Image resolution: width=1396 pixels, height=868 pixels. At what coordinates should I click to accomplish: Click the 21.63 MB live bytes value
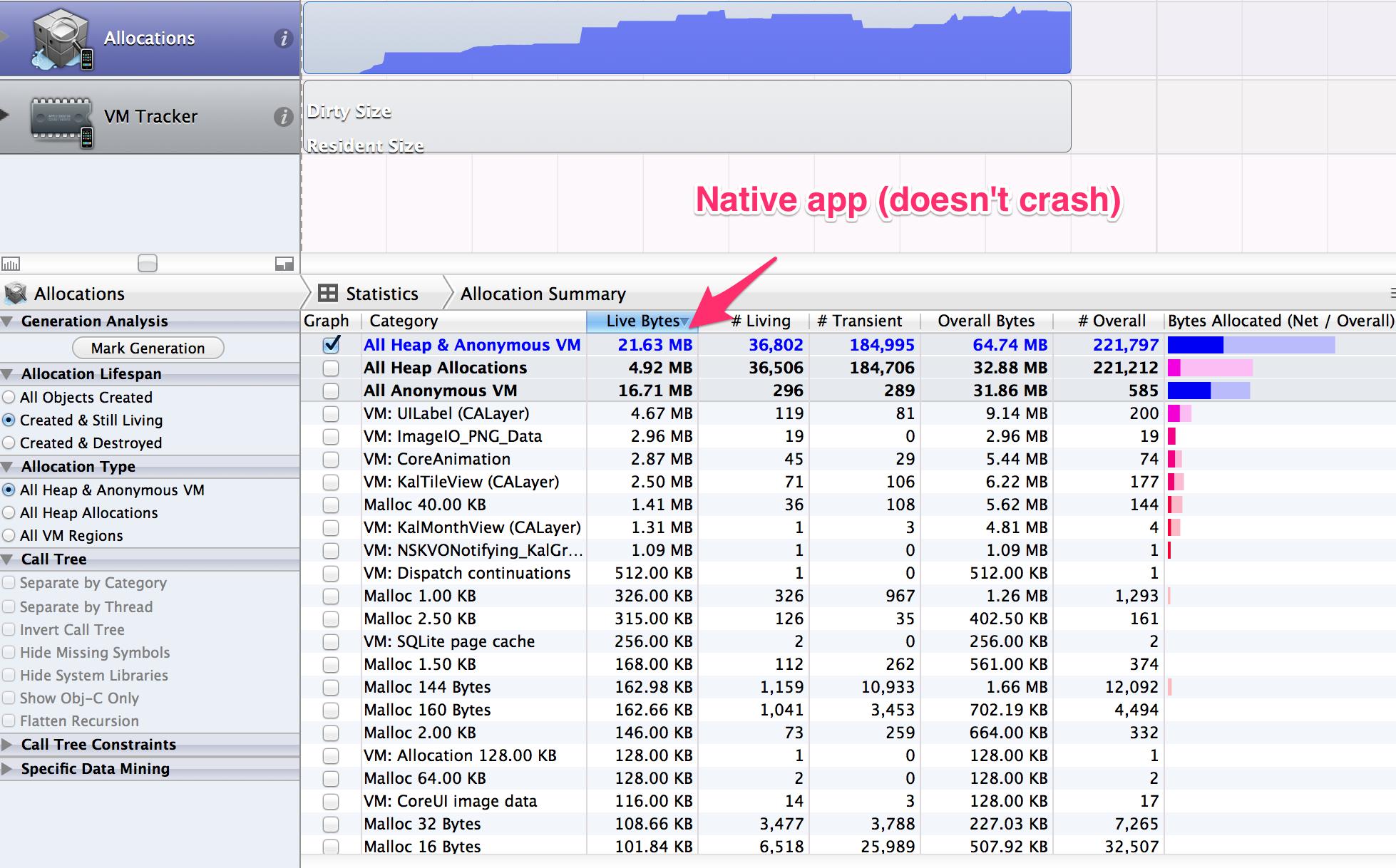coord(655,345)
